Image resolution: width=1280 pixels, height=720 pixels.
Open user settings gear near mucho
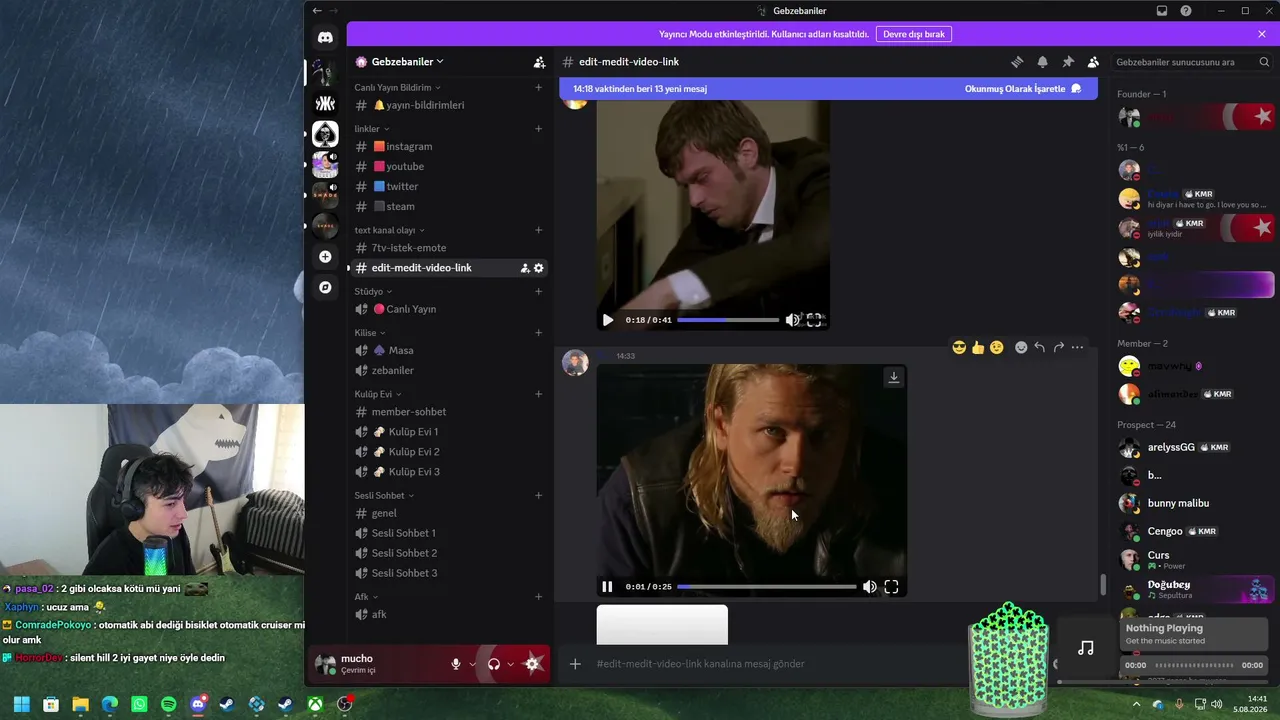click(533, 664)
